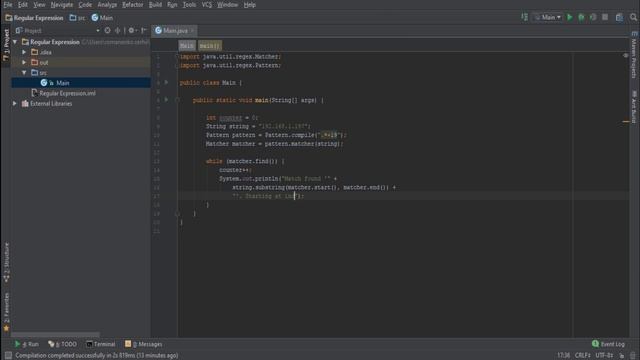The image size is (640, 360).
Task: Open Maven Projects side panel
Action: [634, 55]
